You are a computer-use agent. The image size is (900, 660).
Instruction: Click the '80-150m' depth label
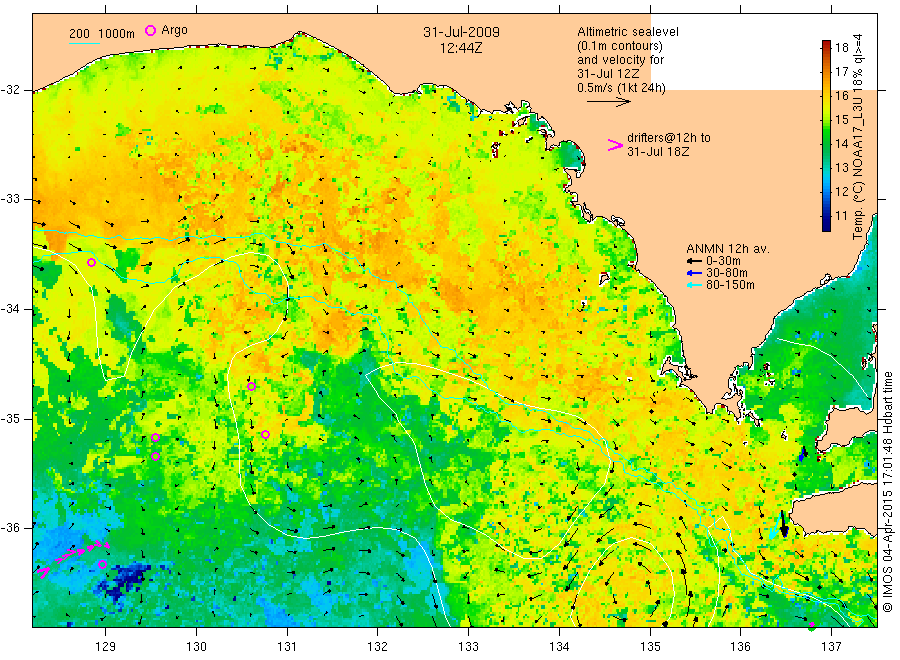tap(730, 285)
